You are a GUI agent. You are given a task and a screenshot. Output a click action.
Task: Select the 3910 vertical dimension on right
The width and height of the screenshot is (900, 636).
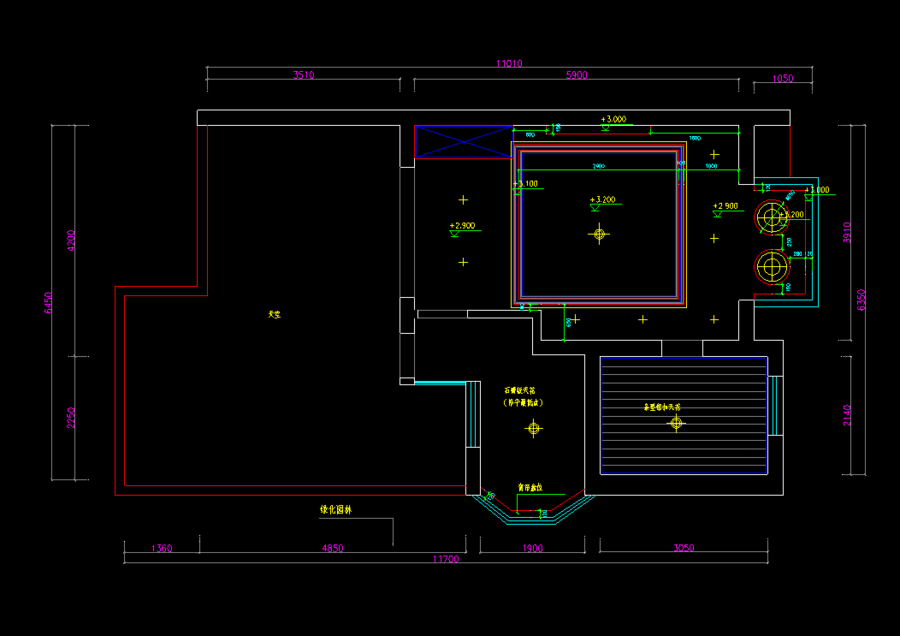pyautogui.click(x=847, y=232)
